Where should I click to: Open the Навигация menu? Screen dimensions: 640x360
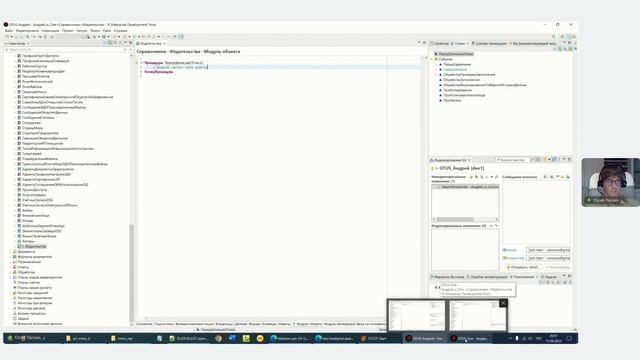(50, 31)
